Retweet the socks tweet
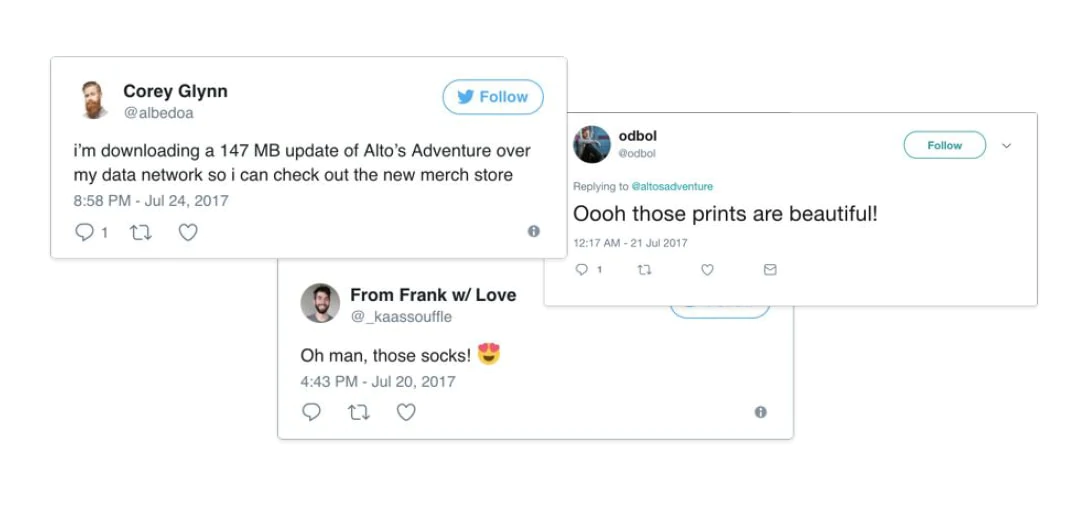This screenshot has height=506, width=1080. click(358, 412)
